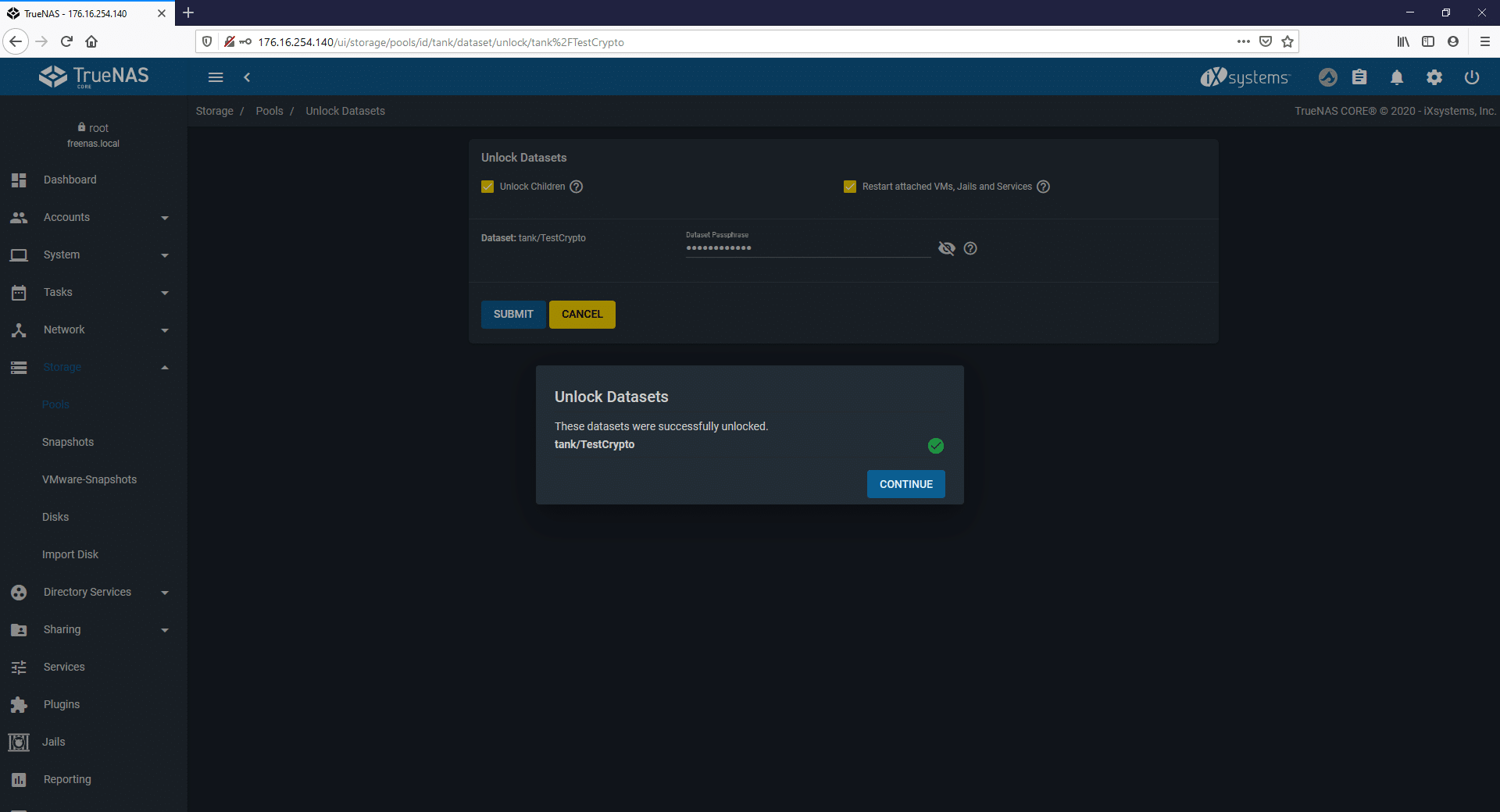The image size is (1500, 812).
Task: Open a new browser tab
Action: pyautogui.click(x=188, y=12)
